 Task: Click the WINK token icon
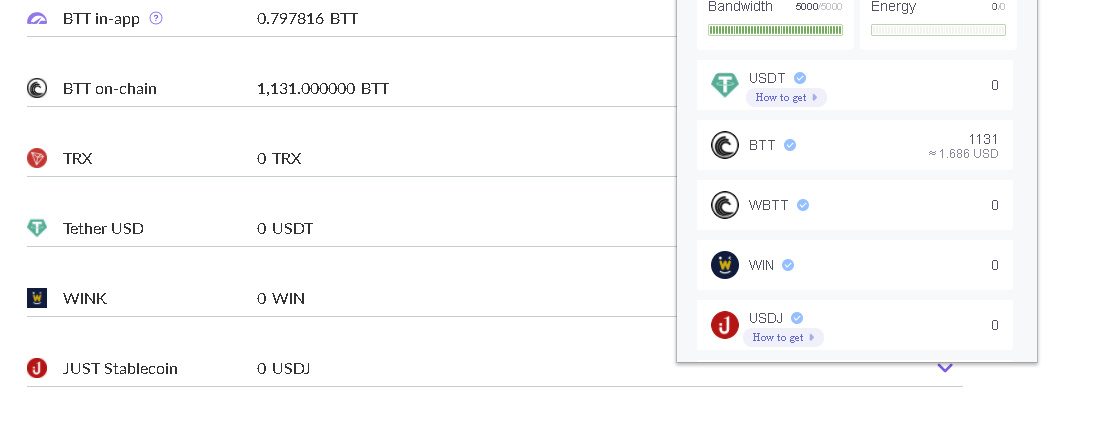(x=37, y=298)
